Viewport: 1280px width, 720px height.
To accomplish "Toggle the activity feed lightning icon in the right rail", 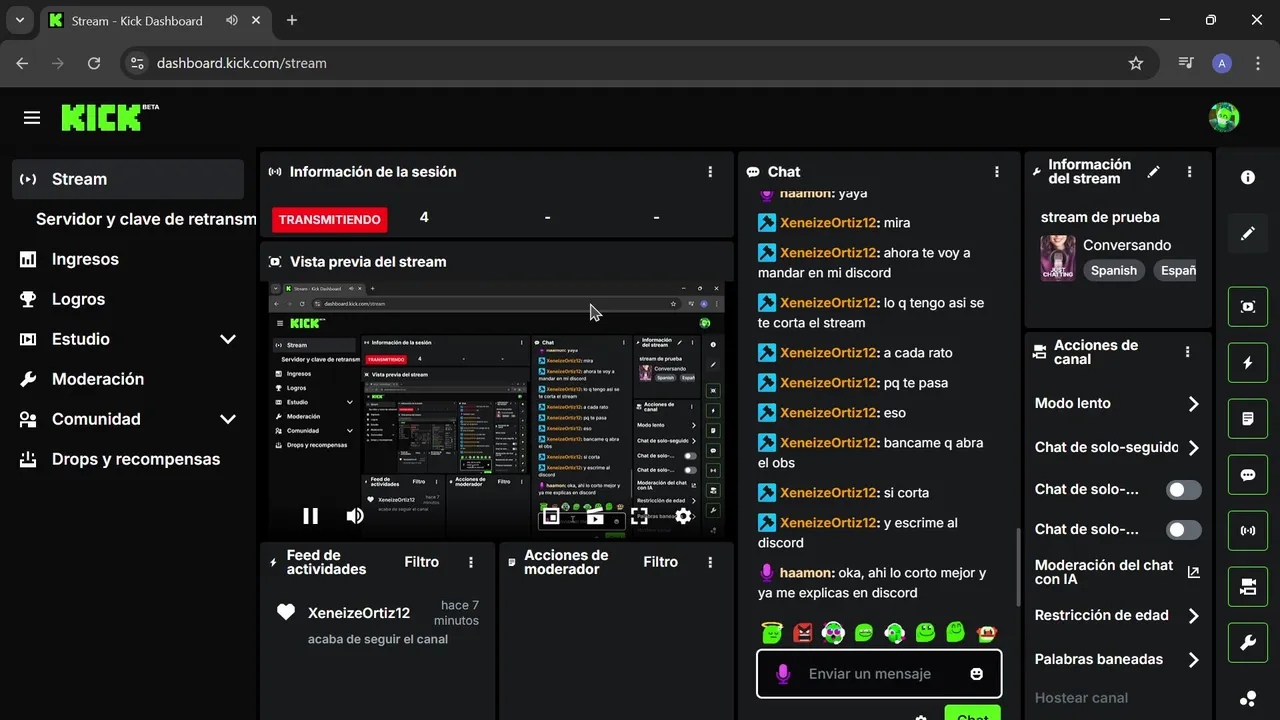I will pos(1248,363).
